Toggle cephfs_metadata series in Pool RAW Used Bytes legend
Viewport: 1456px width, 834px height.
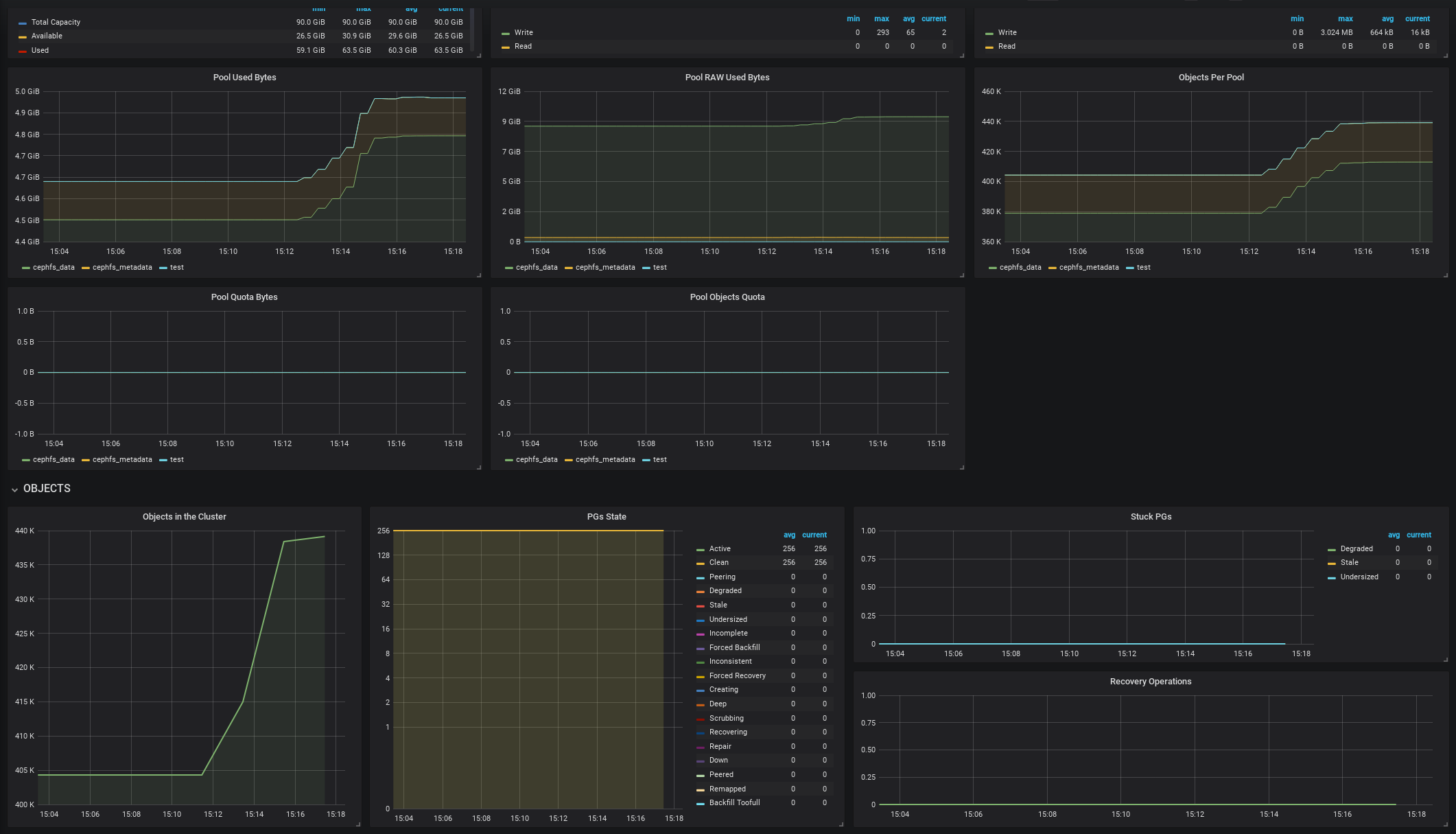(604, 268)
